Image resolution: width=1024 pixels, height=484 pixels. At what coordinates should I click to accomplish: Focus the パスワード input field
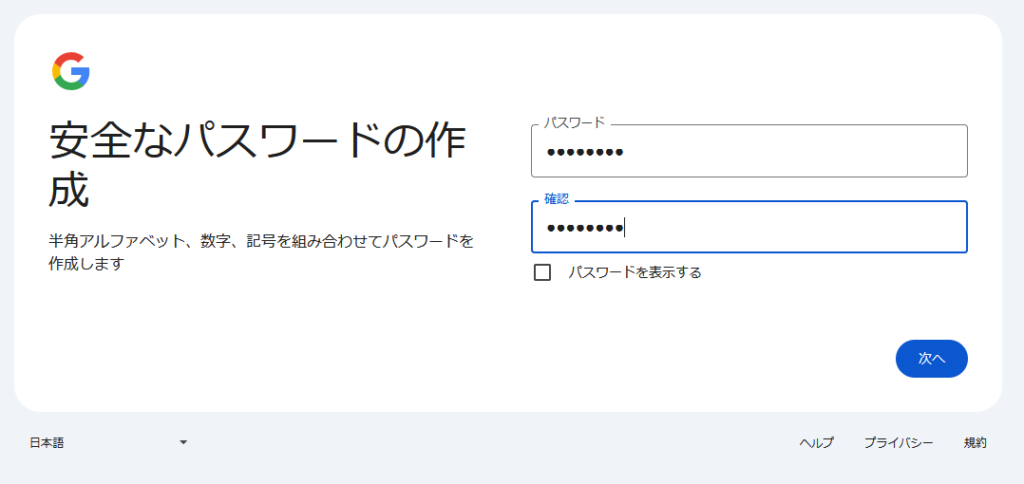(749, 152)
